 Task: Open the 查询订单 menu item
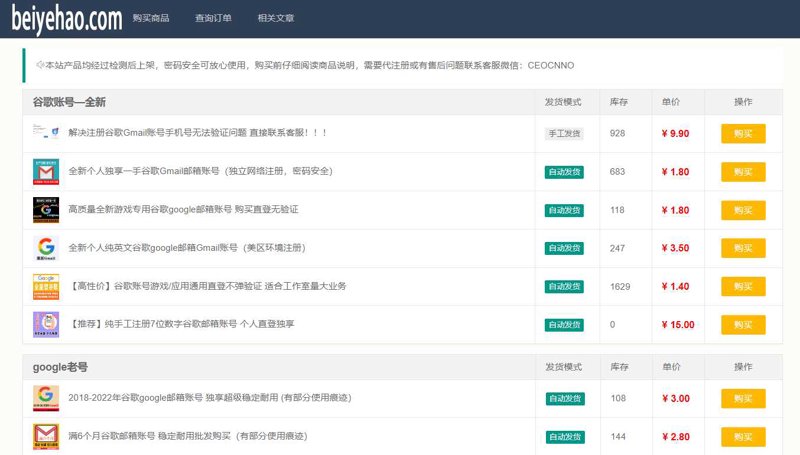pos(213,18)
